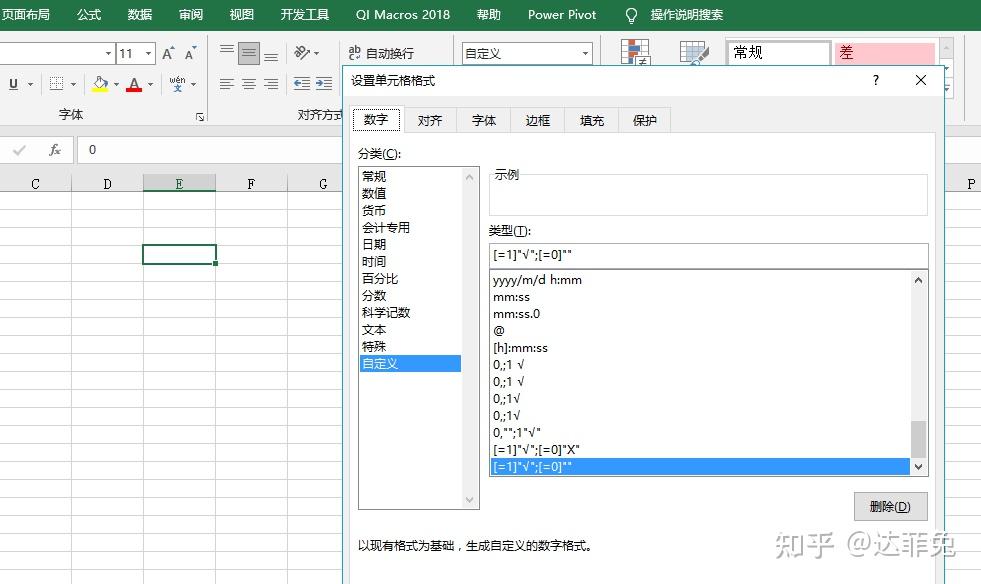
Task: Click the dialog help question mark
Action: tap(876, 80)
